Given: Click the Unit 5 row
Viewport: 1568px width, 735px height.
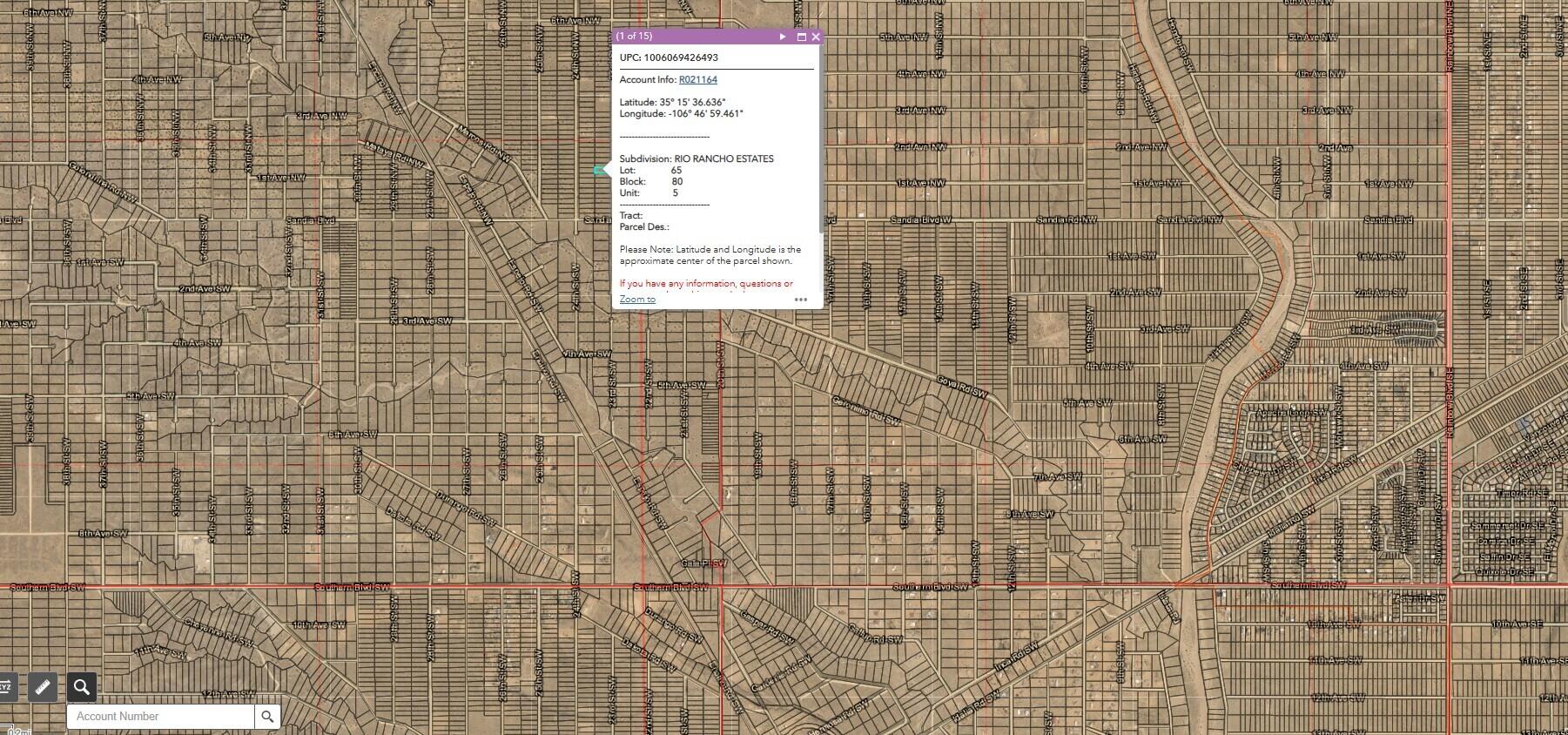Looking at the screenshot, I should 649,193.
